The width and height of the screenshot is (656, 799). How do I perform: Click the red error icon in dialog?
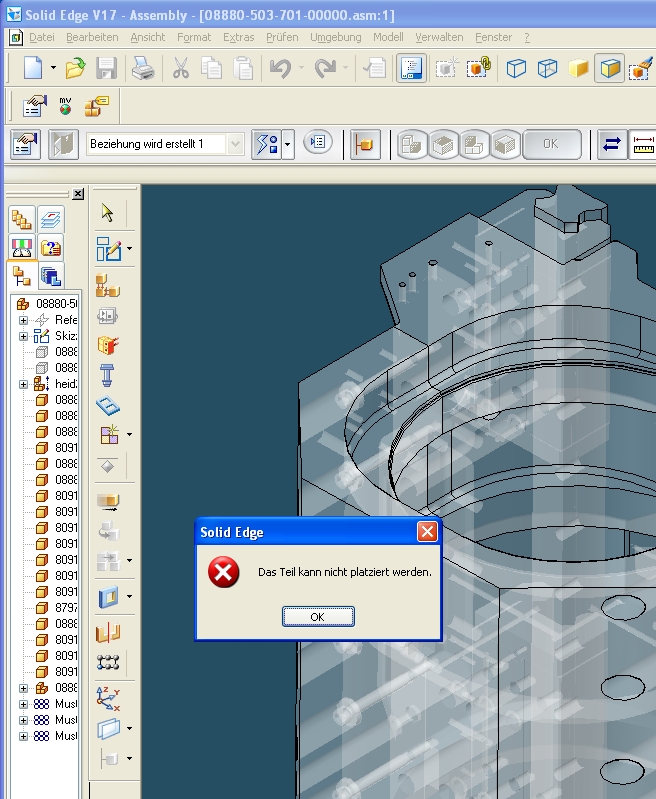click(223, 572)
